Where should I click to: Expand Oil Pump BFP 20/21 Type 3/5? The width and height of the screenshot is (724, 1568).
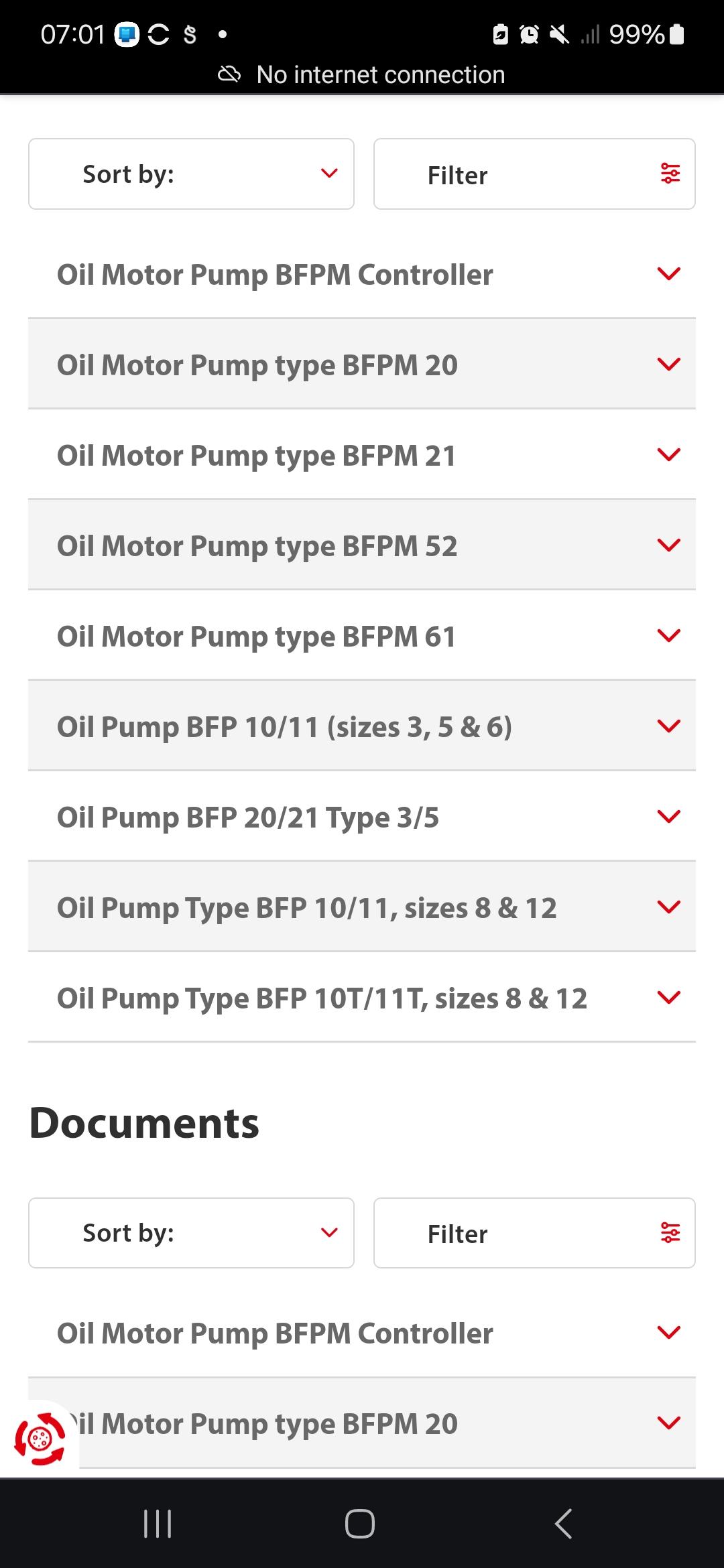(x=362, y=816)
